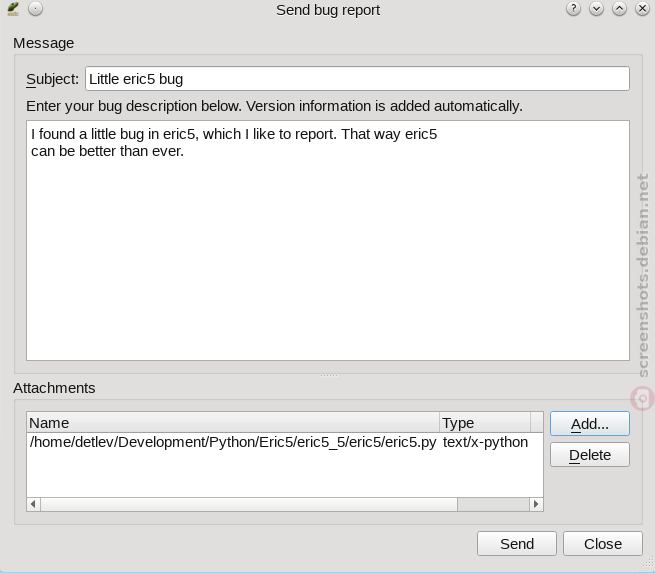Click the Add... attachment button
The image size is (655, 573).
click(x=589, y=423)
